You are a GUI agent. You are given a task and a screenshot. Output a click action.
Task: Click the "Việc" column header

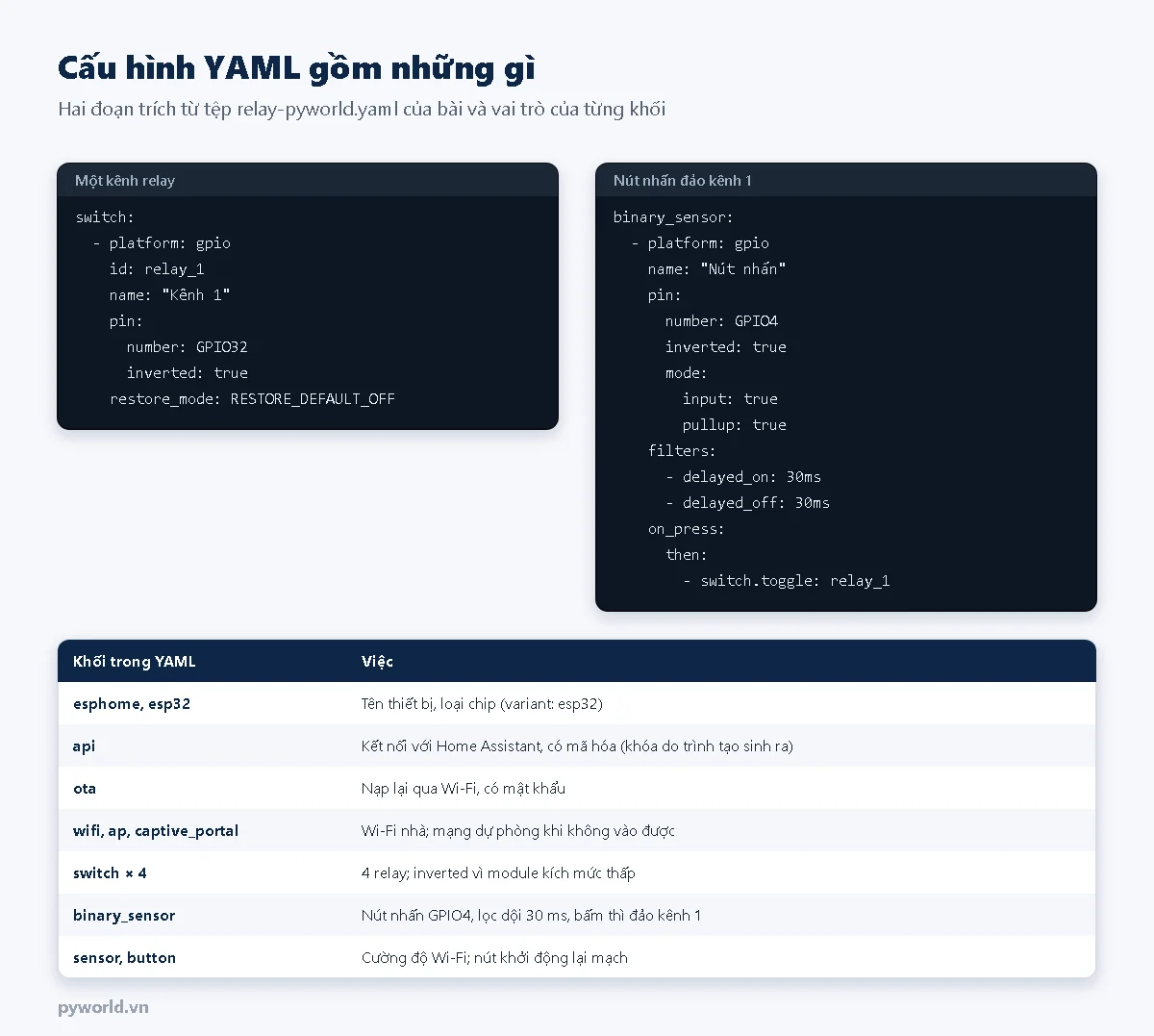click(x=377, y=662)
